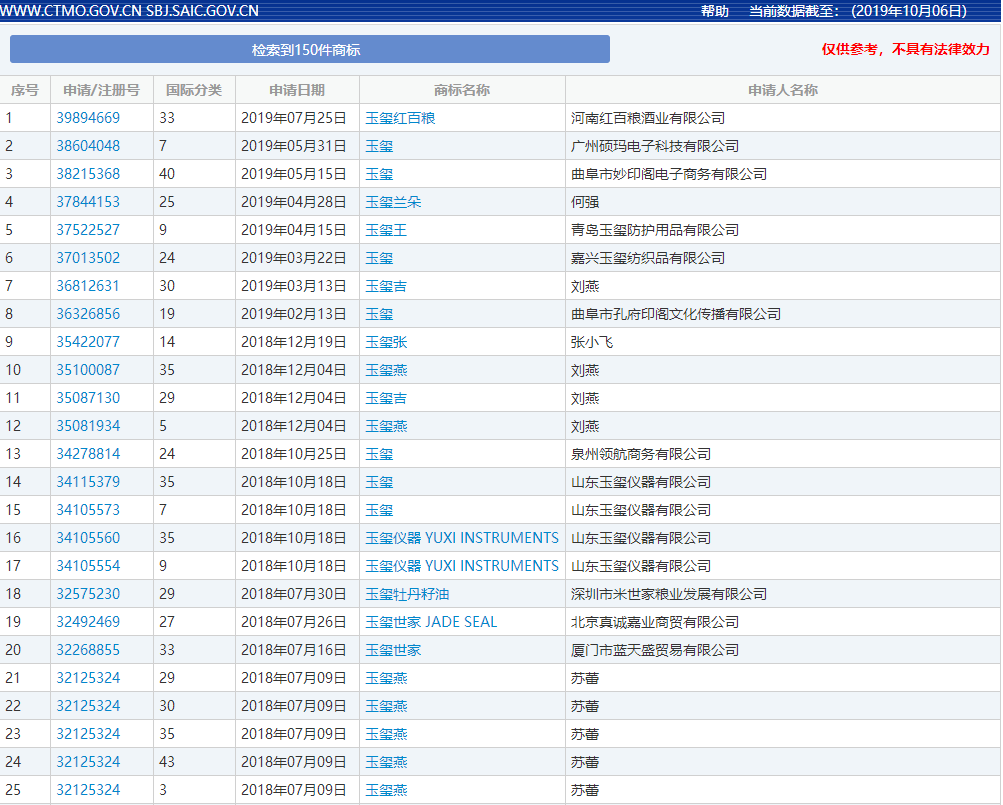Open trademark 玉玺 in row 2
This screenshot has width=1003, height=805.
[x=379, y=146]
